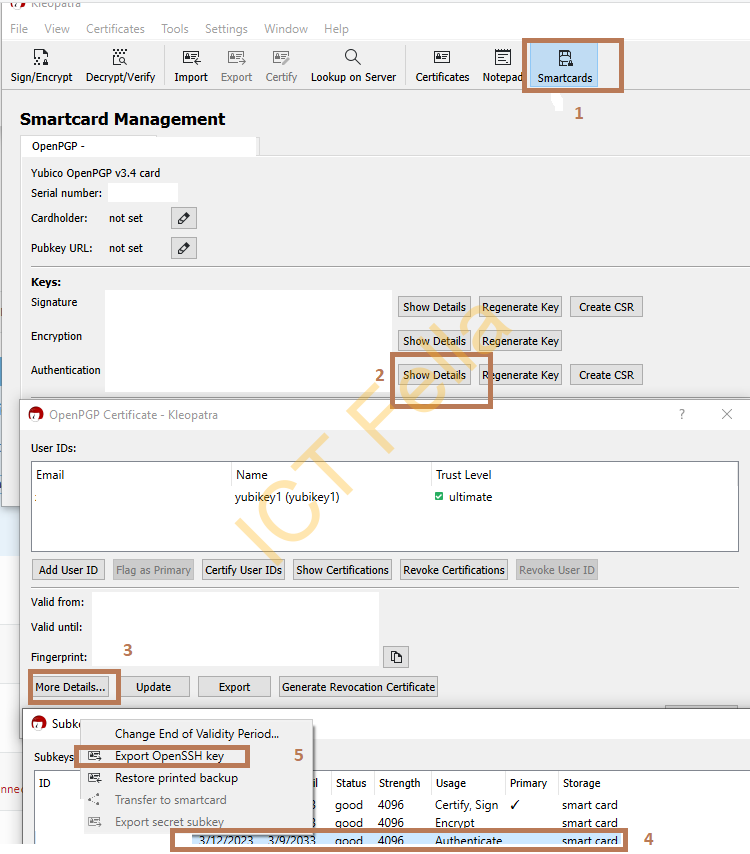Open the Smartcards view
The image size is (750, 854).
[x=565, y=65]
